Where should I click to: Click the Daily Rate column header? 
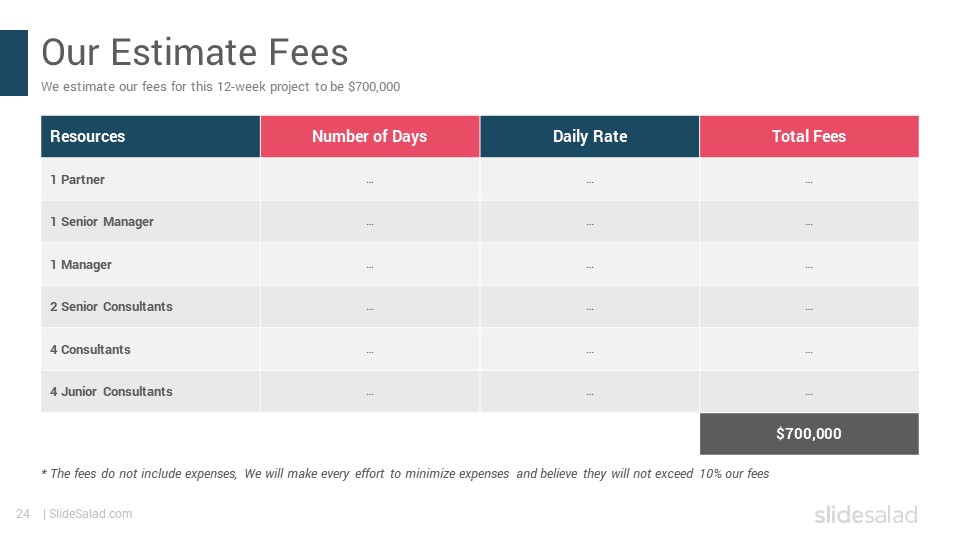tap(590, 137)
